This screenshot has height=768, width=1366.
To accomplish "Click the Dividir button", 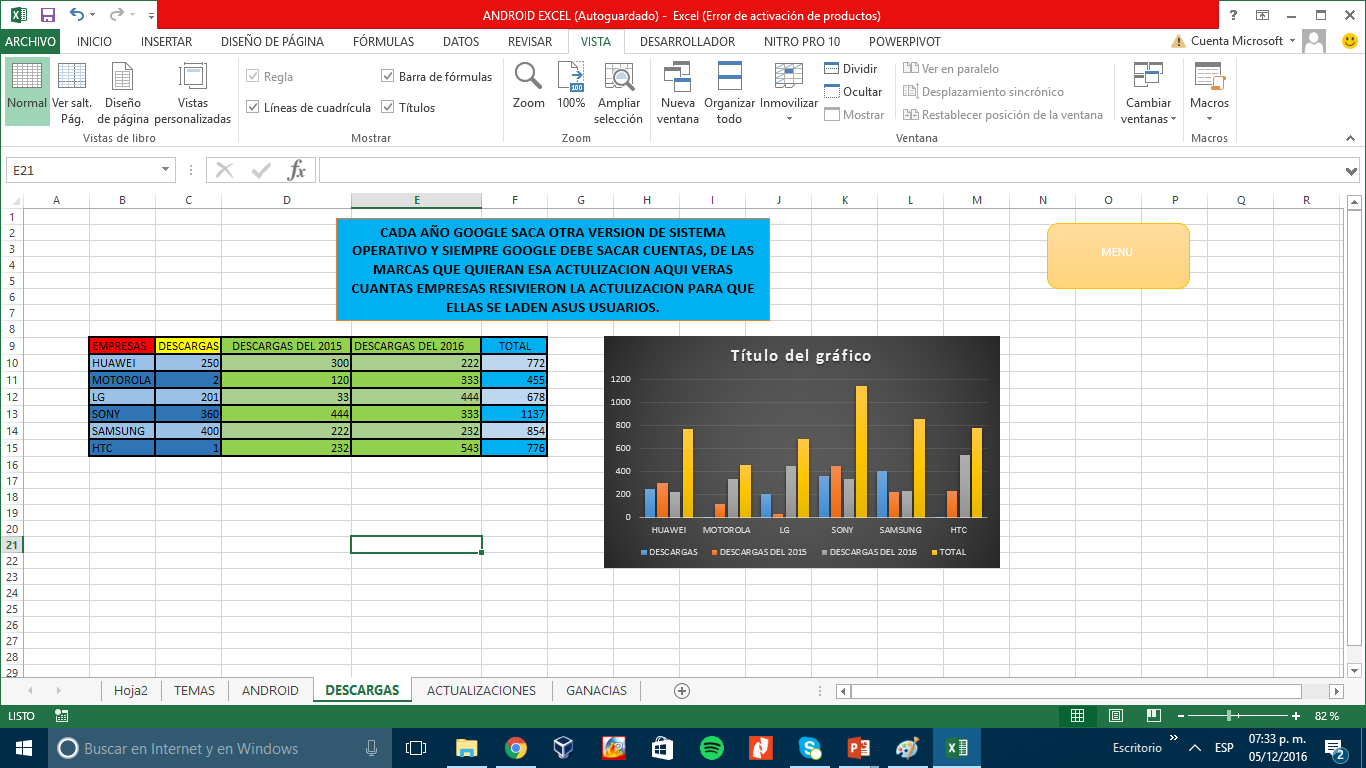I will click(850, 69).
